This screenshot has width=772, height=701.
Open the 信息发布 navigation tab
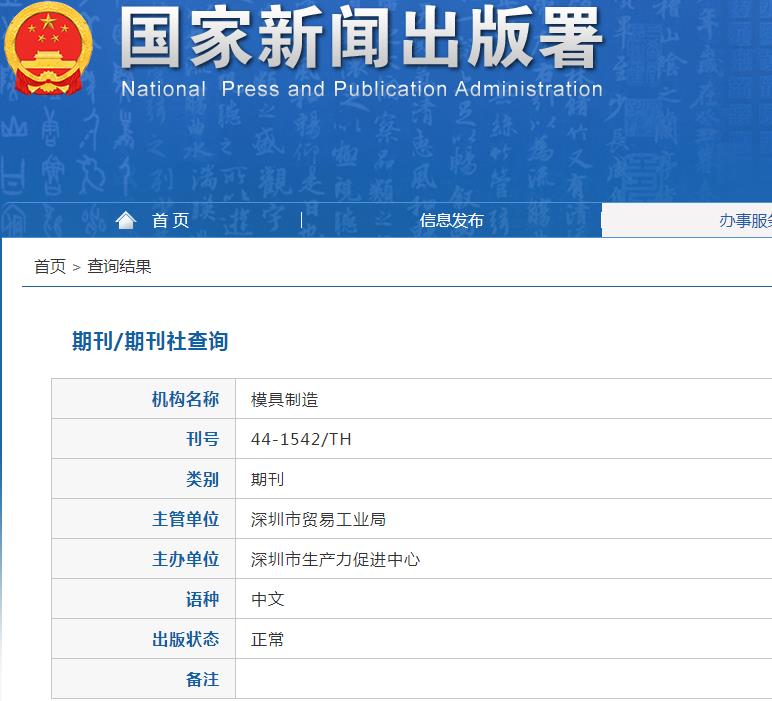tap(451, 221)
